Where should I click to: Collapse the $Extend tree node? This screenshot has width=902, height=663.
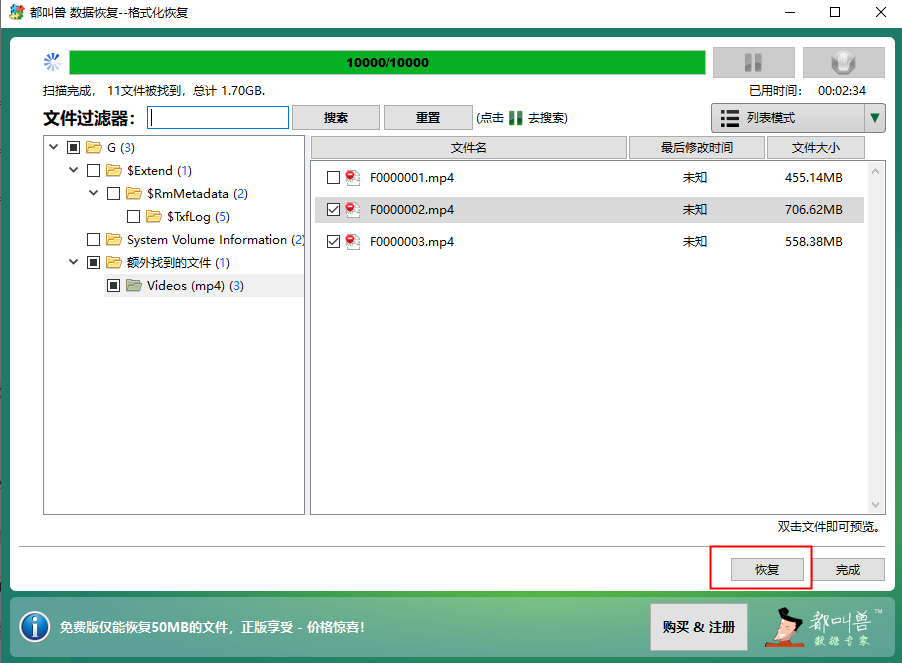pyautogui.click(x=74, y=170)
